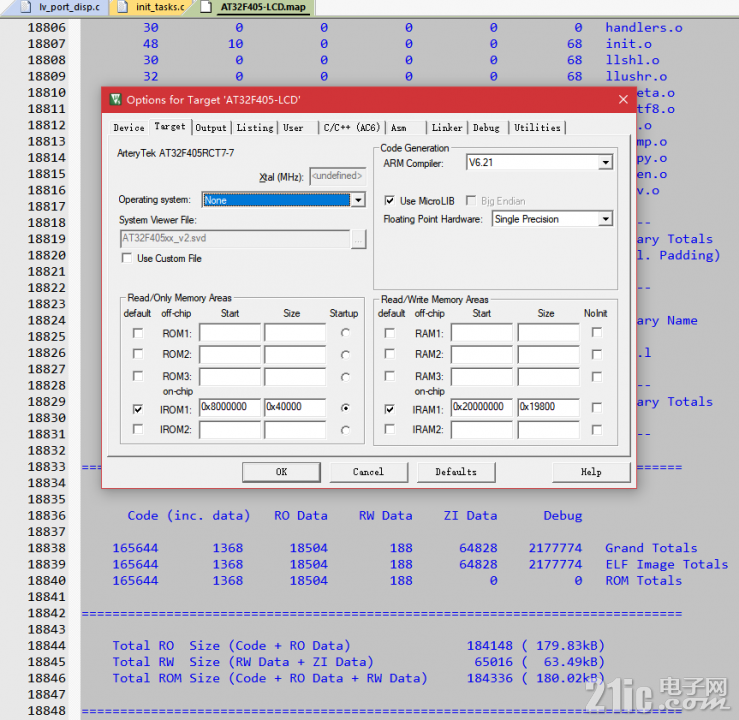This screenshot has width=739, height=720.
Task: Click the Cancel button
Action: pos(369,472)
